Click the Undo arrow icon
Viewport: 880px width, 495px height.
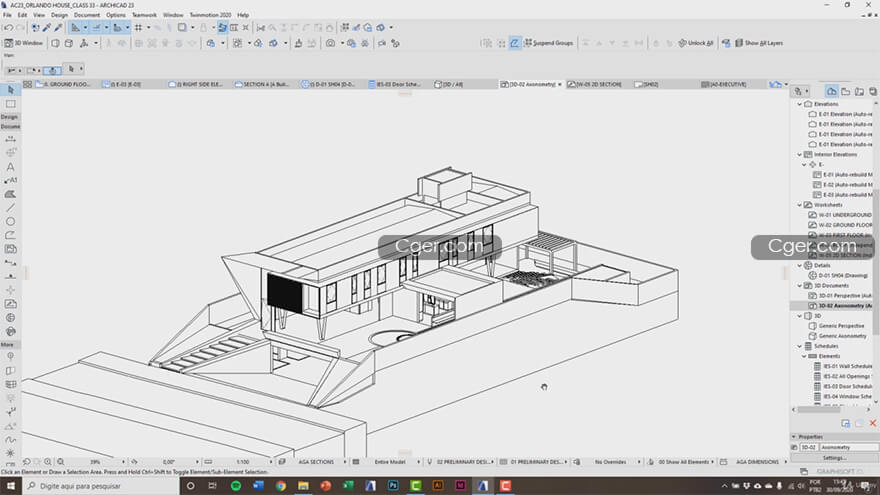tap(8, 28)
